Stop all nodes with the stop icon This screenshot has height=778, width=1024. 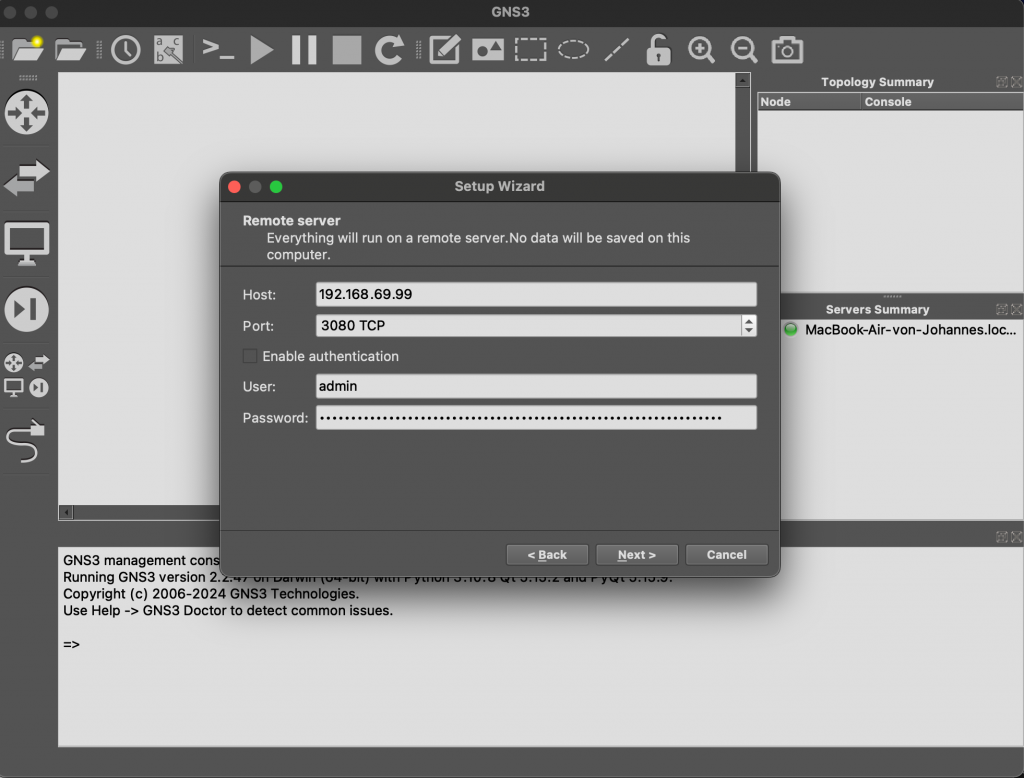pyautogui.click(x=347, y=50)
